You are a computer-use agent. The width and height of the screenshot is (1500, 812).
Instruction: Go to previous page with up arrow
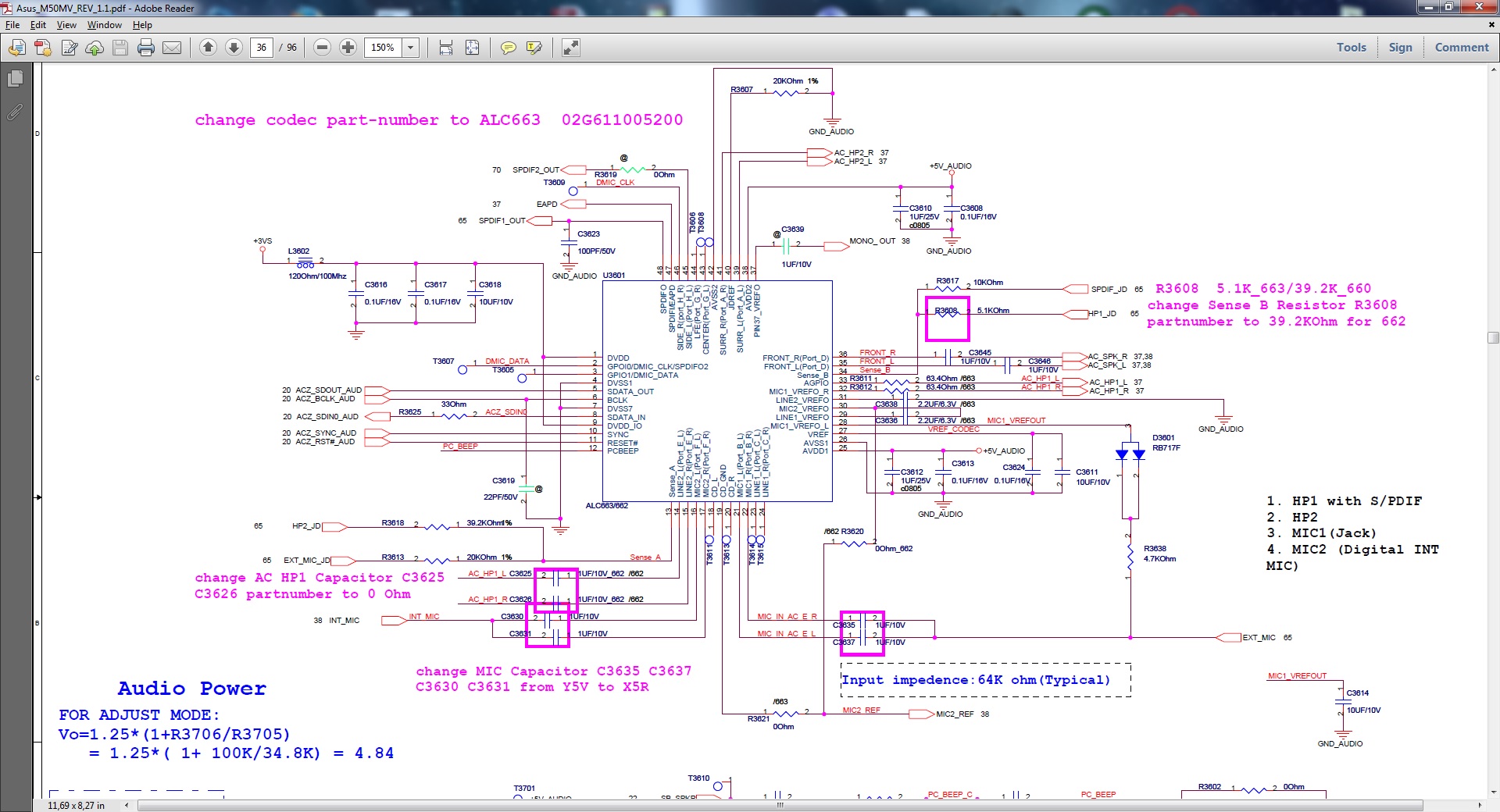click(208, 48)
